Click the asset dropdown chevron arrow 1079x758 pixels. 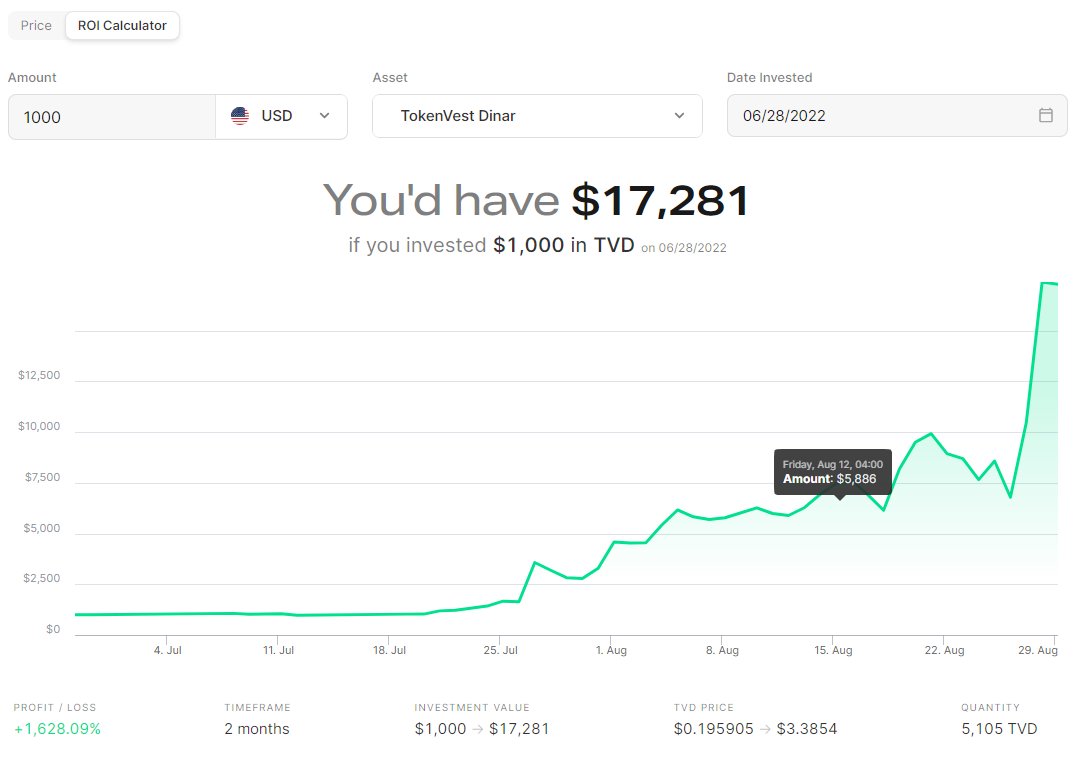tap(679, 116)
